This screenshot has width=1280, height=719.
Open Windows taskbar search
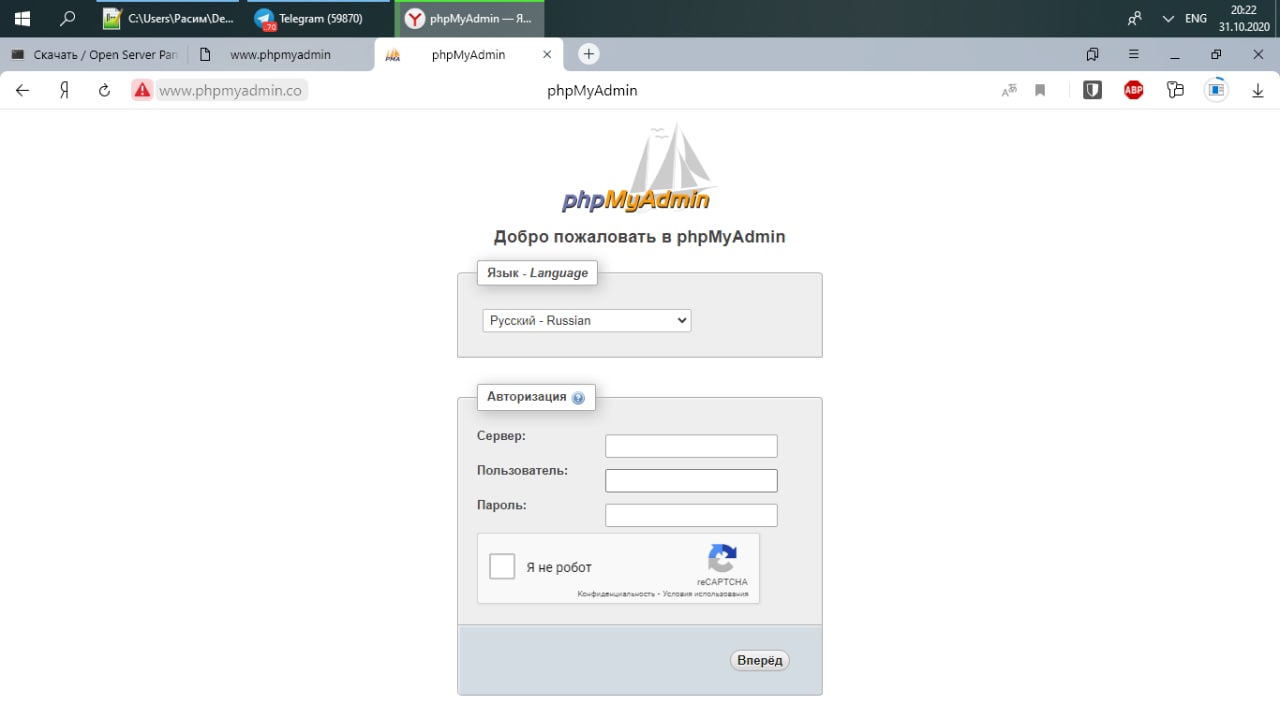tap(68, 18)
